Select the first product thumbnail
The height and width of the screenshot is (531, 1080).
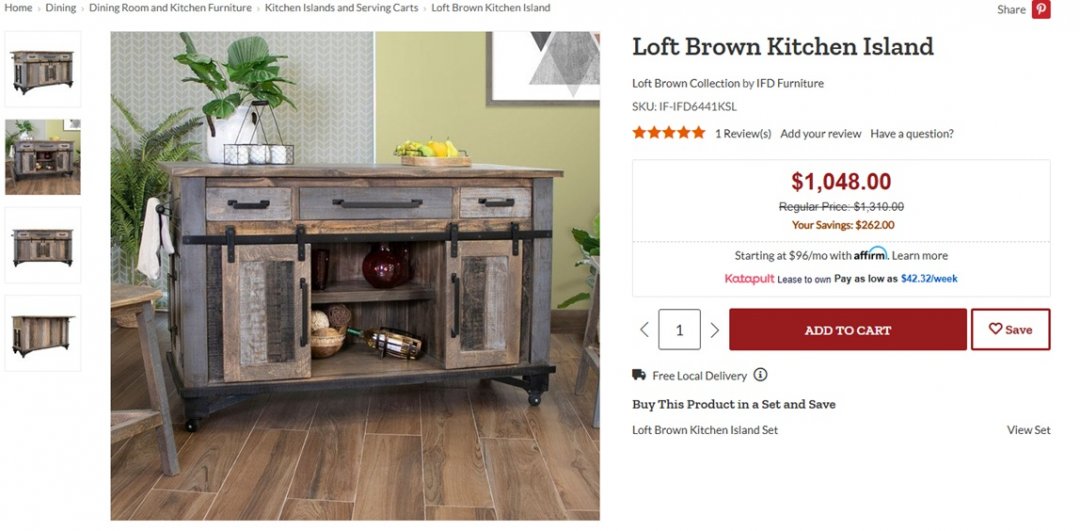pos(43,69)
